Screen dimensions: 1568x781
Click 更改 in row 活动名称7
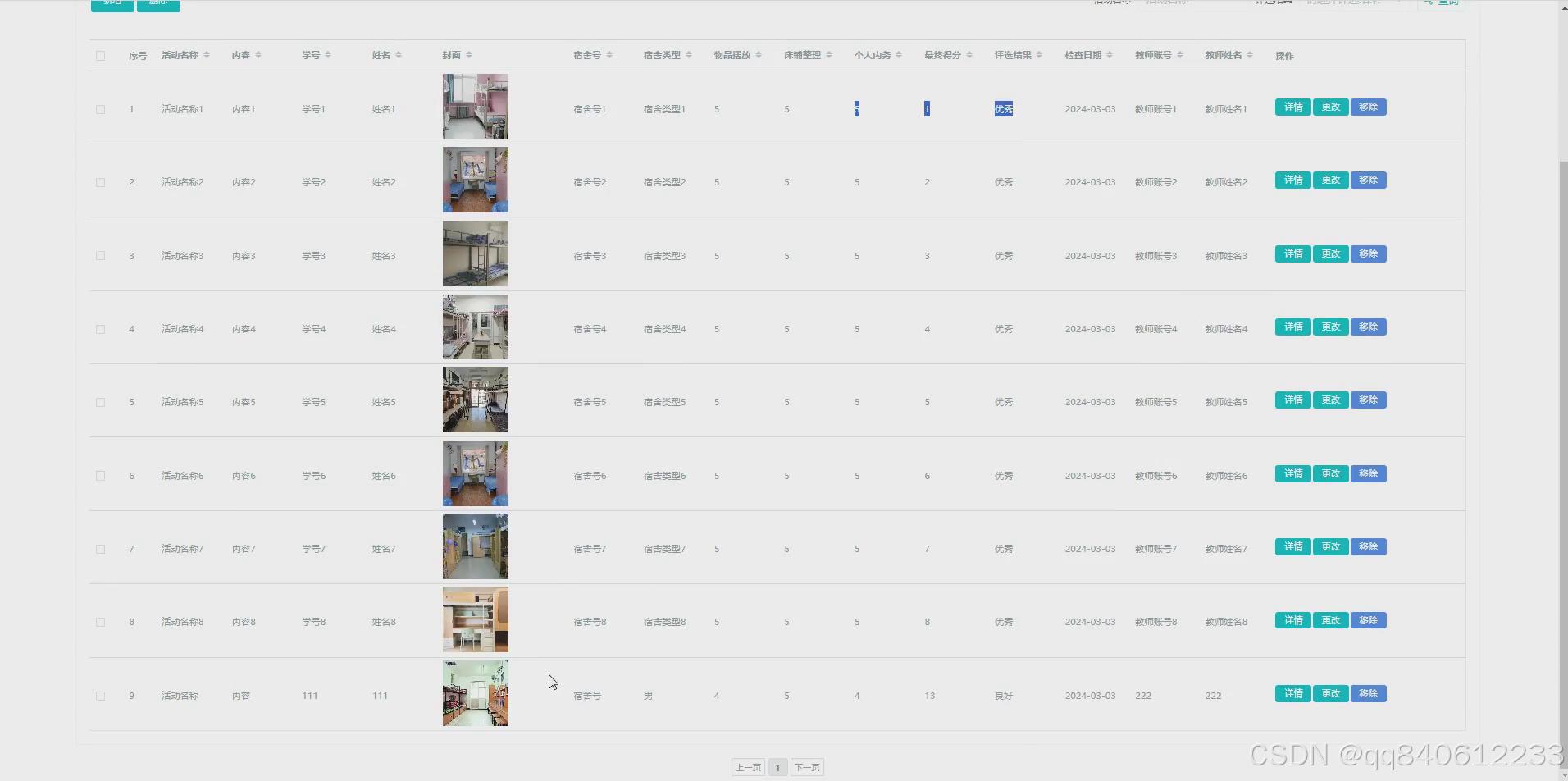click(x=1330, y=547)
